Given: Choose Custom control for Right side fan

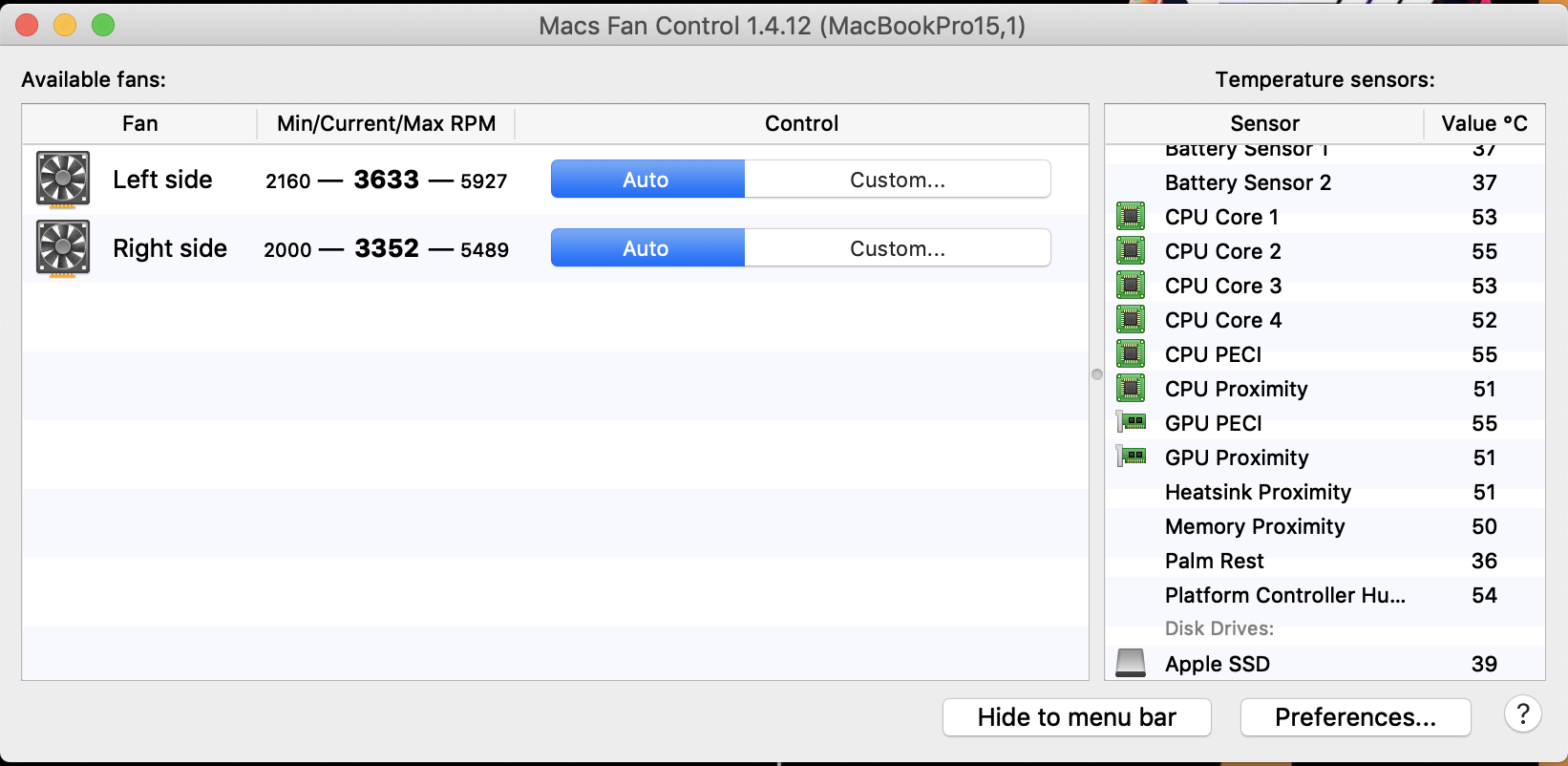Looking at the screenshot, I should pos(897,248).
